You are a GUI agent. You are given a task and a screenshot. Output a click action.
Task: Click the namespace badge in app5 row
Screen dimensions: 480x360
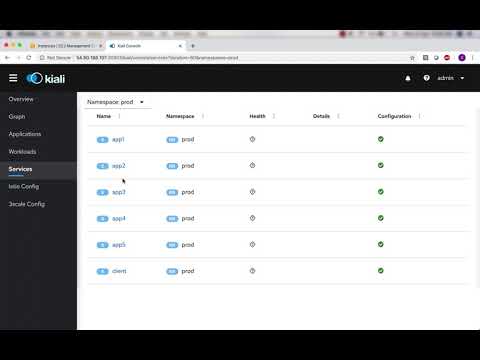172,245
